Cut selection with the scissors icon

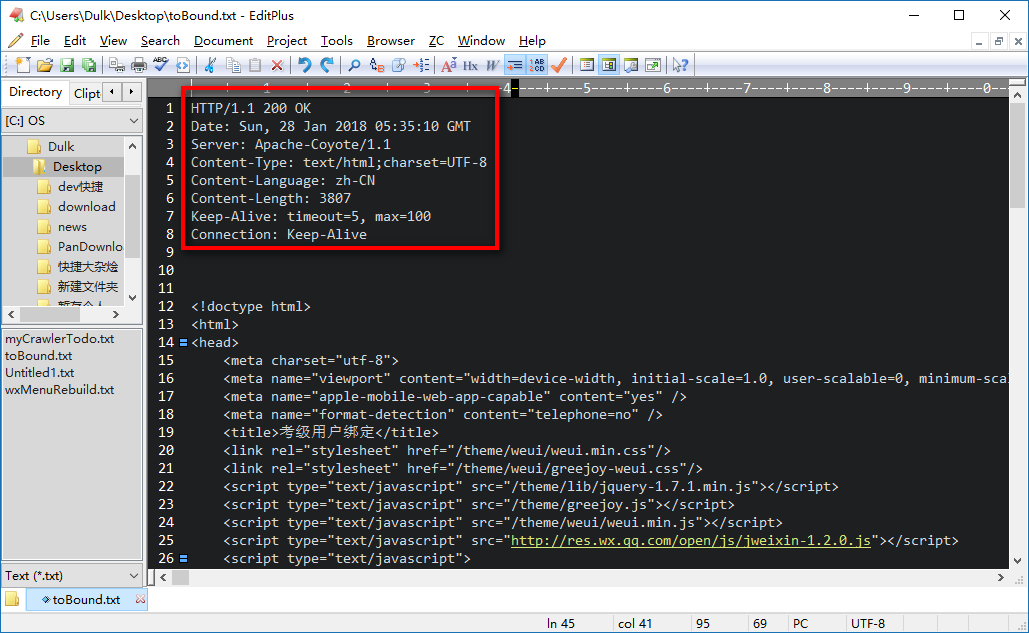tap(211, 65)
